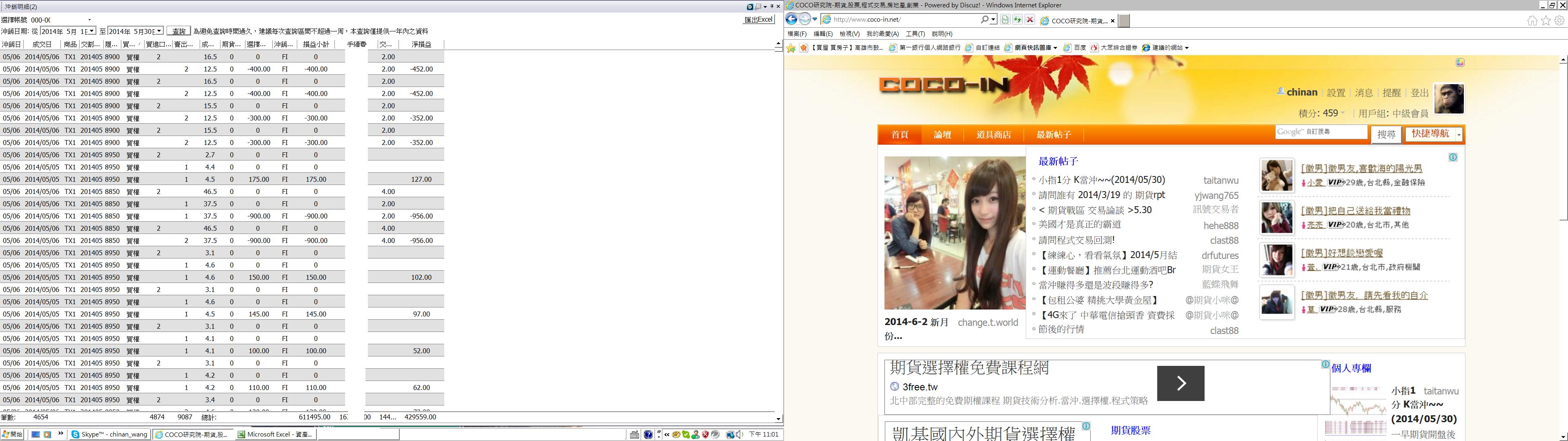Click the blue D icon in 沖銷明細 title bar

tap(750, 7)
